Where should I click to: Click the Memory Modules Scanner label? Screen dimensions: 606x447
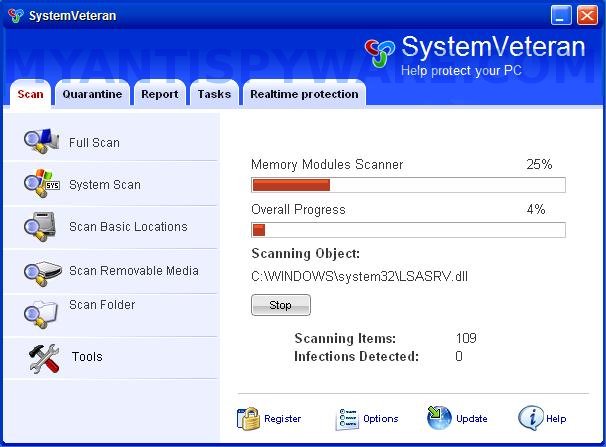click(x=327, y=165)
